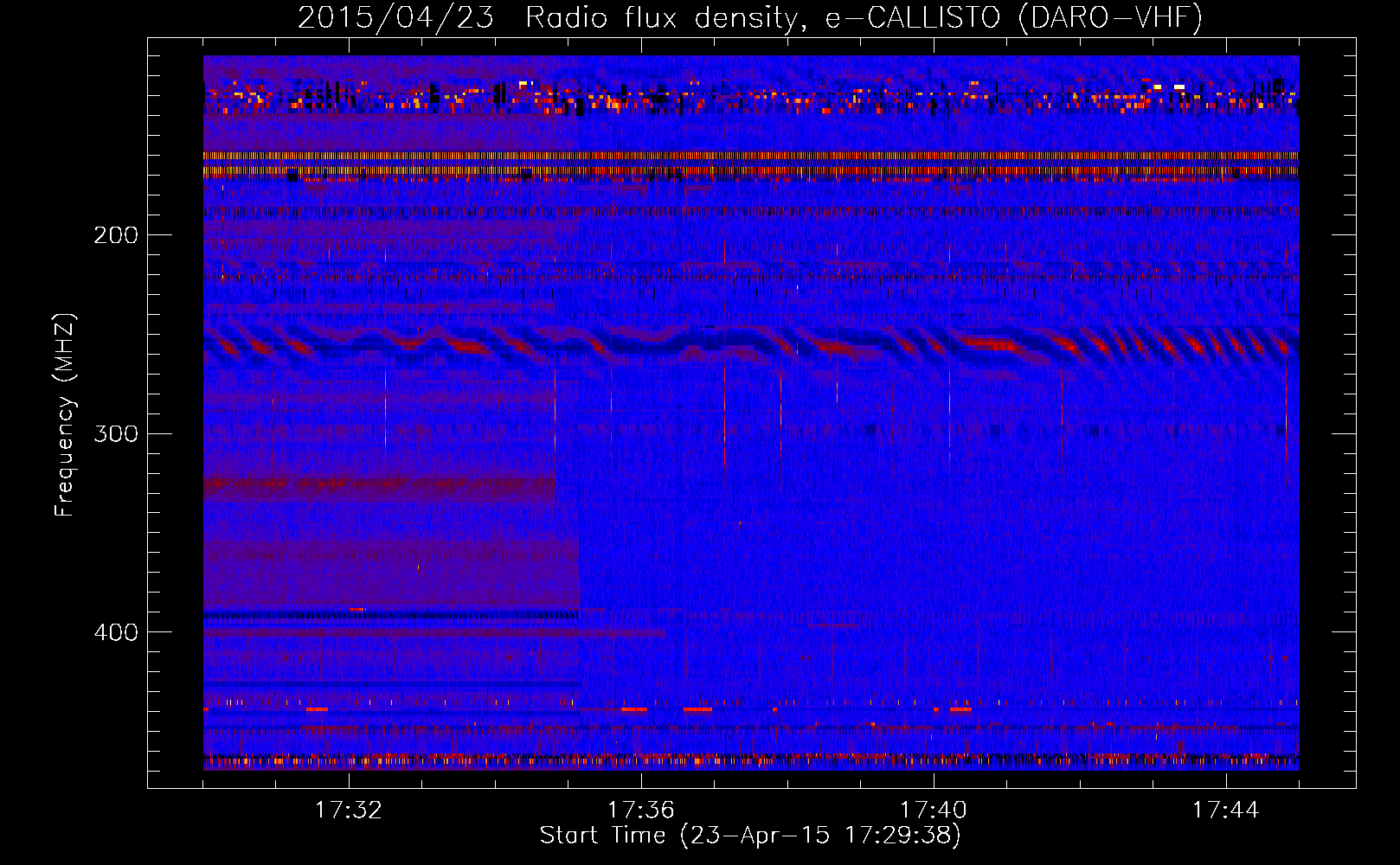Click the 'Frequency (MHZ)' axis label

(65, 414)
